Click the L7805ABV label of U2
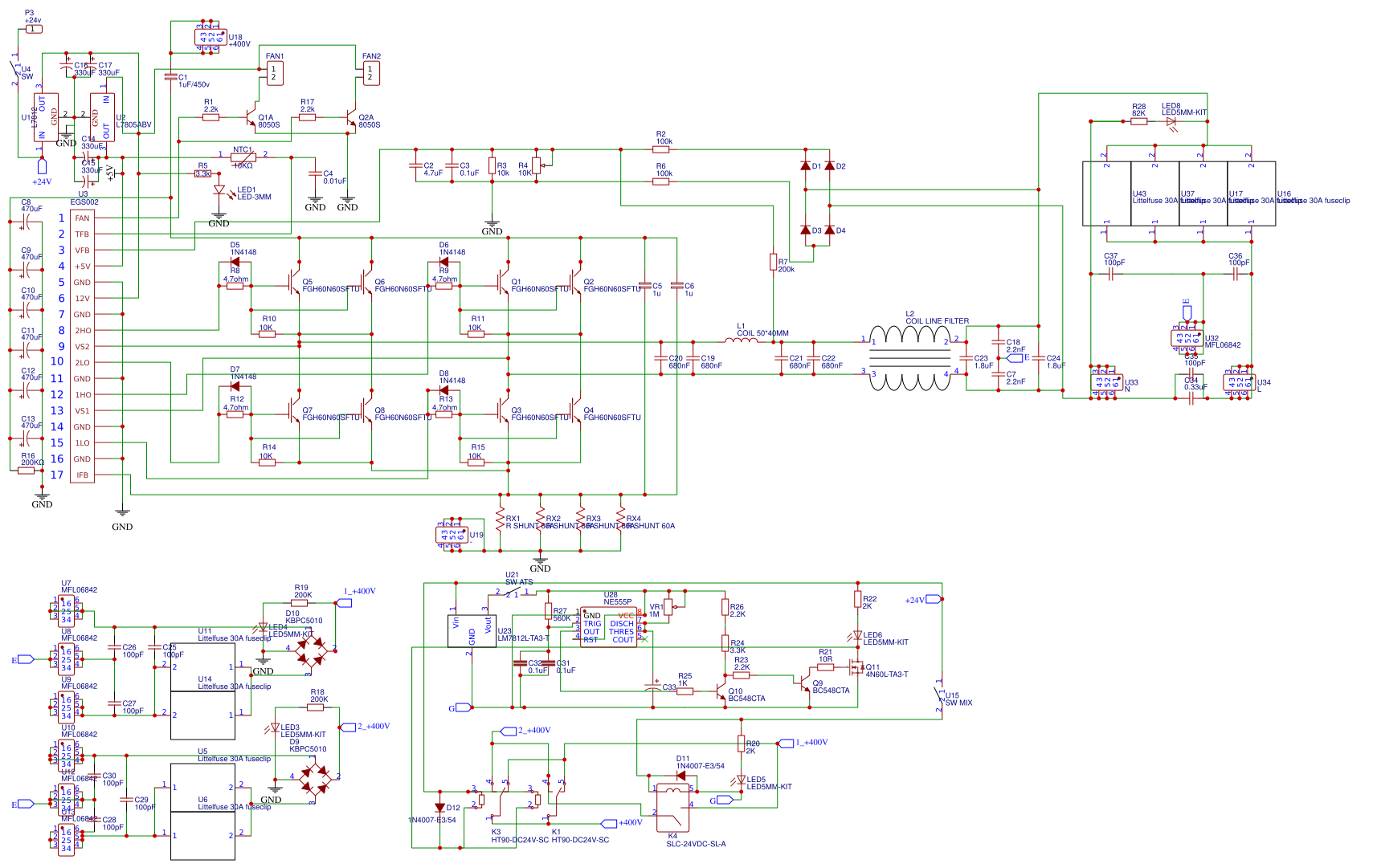 click(133, 125)
